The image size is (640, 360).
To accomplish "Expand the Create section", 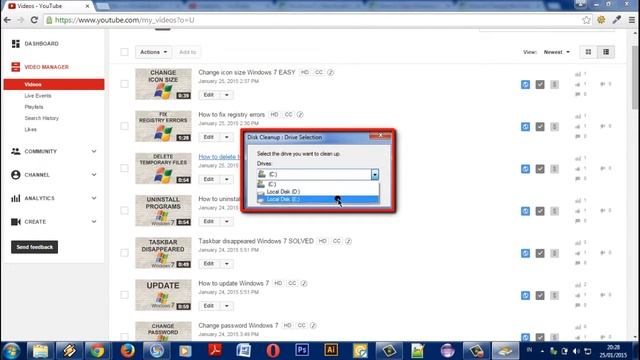I will tap(54, 222).
